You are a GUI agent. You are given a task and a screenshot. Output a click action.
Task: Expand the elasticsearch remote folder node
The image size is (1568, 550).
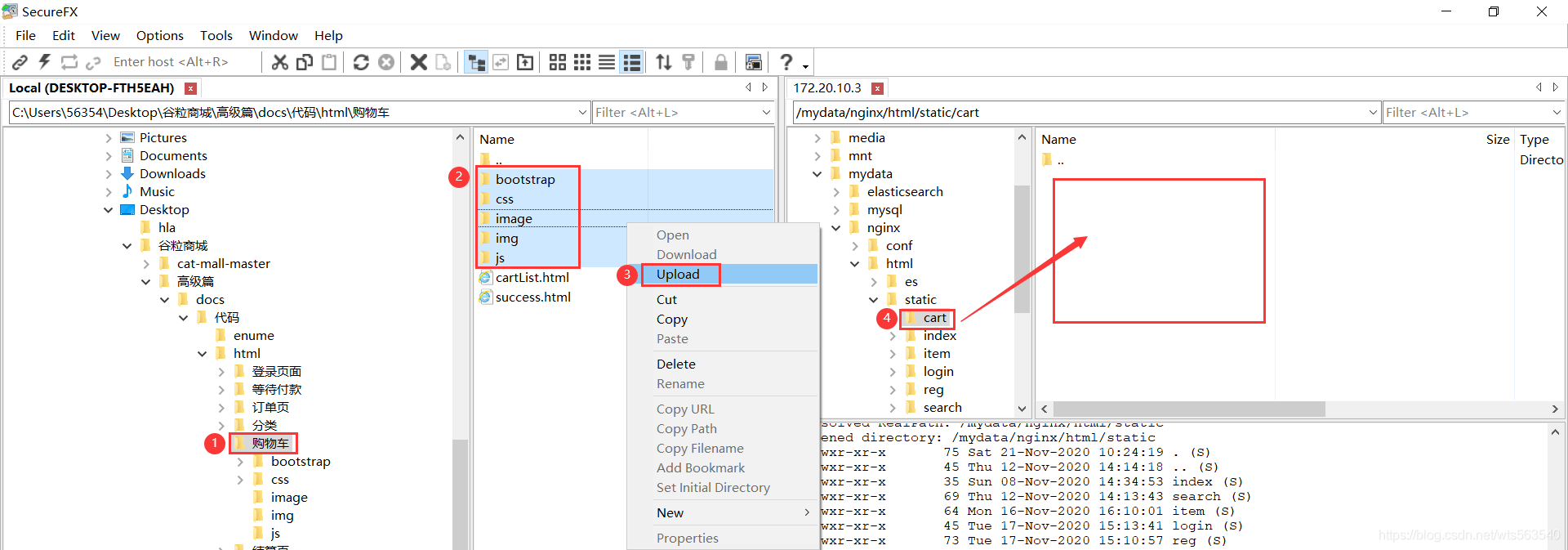pos(835,192)
